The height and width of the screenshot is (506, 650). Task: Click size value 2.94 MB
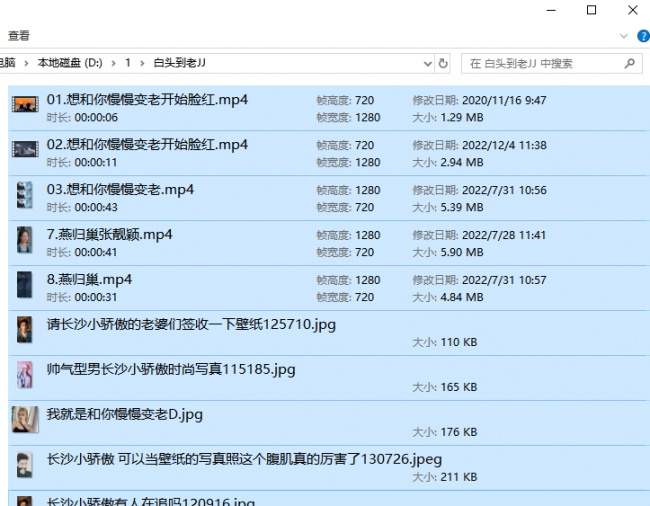click(462, 162)
